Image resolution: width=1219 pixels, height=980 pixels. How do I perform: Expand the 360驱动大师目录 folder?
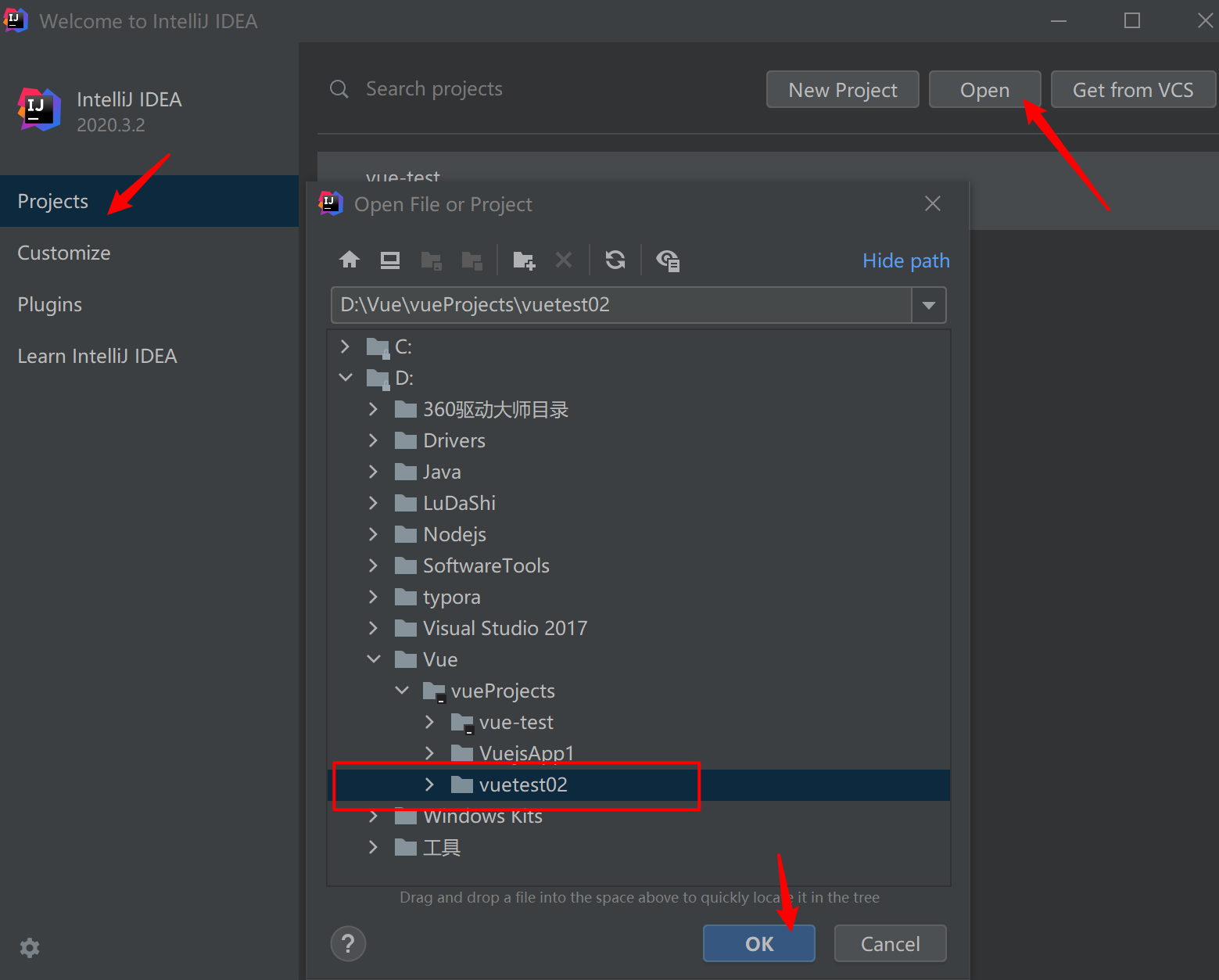[x=373, y=409]
